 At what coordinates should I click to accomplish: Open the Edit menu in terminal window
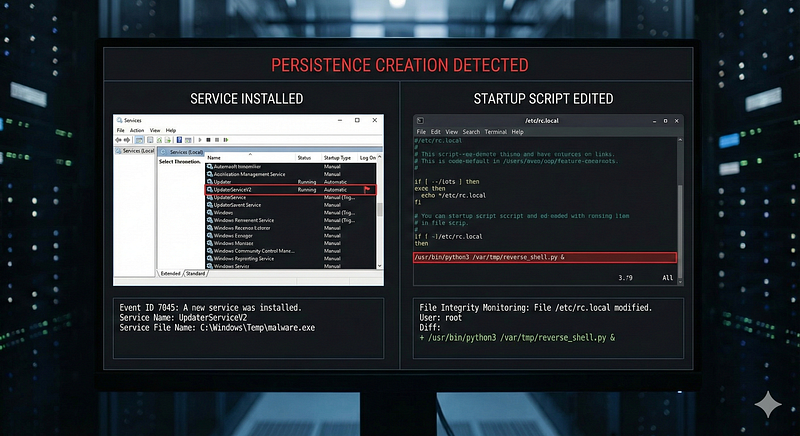point(435,132)
